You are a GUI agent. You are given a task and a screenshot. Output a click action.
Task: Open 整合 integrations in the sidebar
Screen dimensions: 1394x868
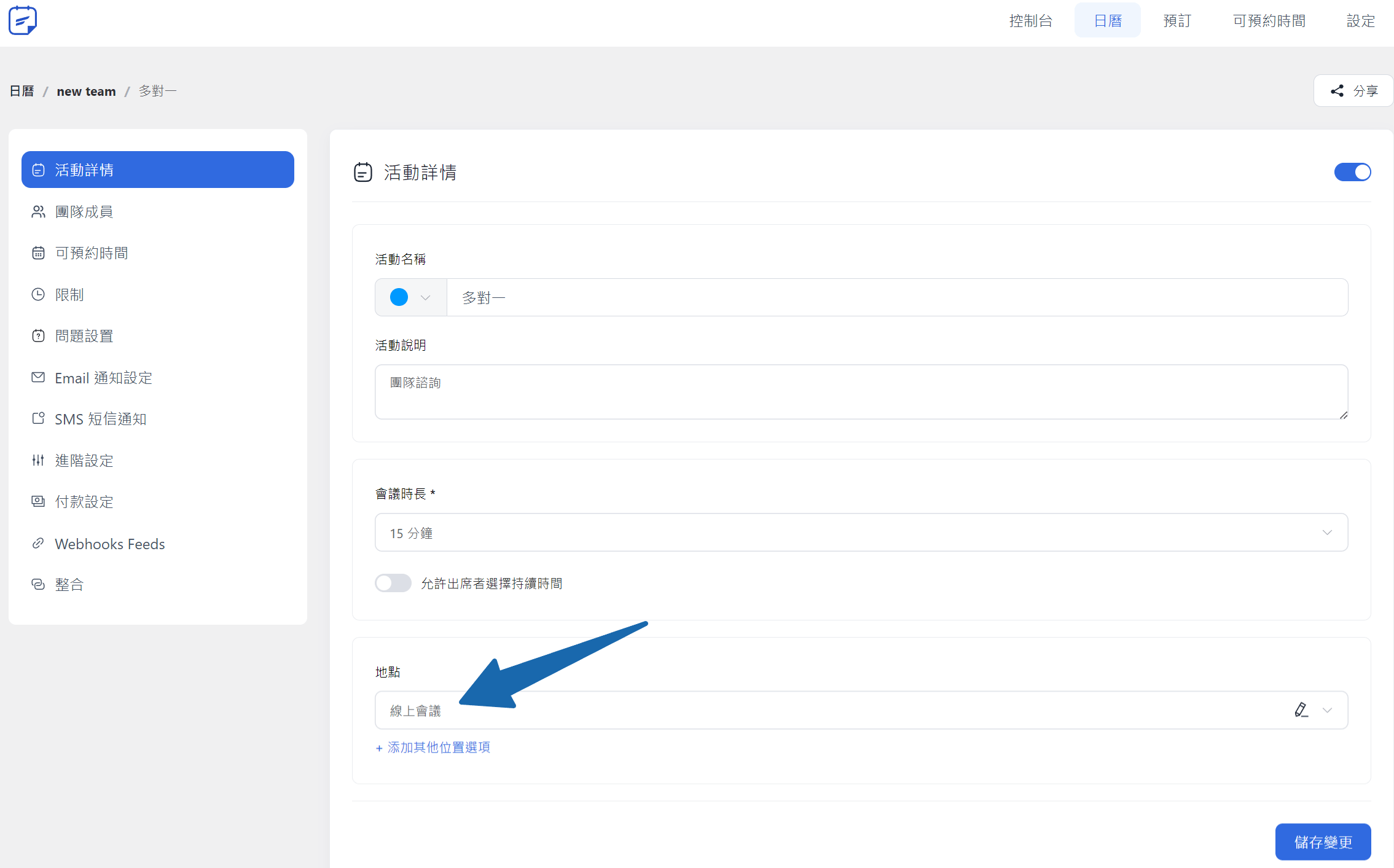tap(69, 585)
